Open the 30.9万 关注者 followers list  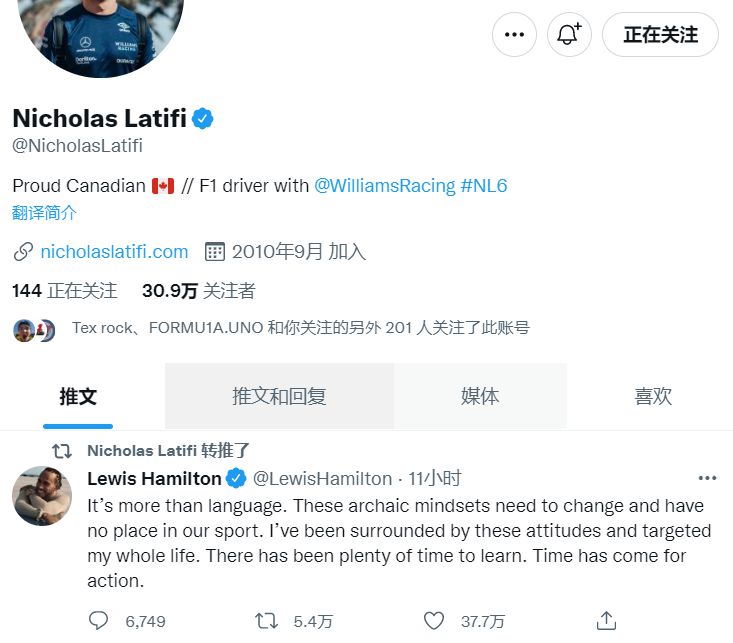[199, 290]
